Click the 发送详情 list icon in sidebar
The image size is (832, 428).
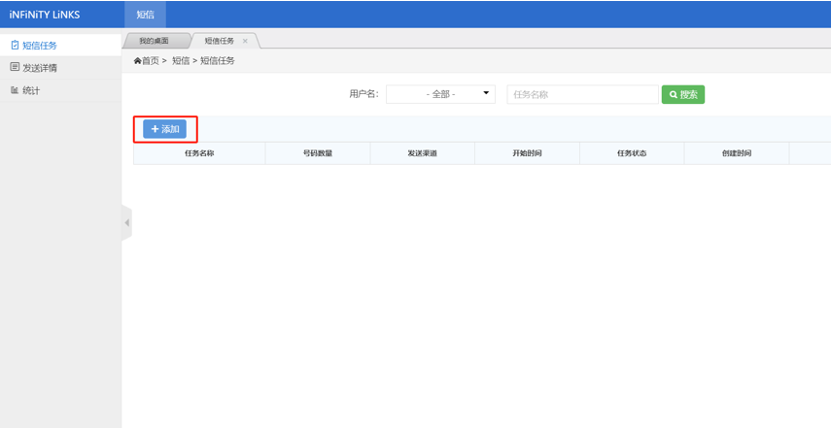click(14, 68)
